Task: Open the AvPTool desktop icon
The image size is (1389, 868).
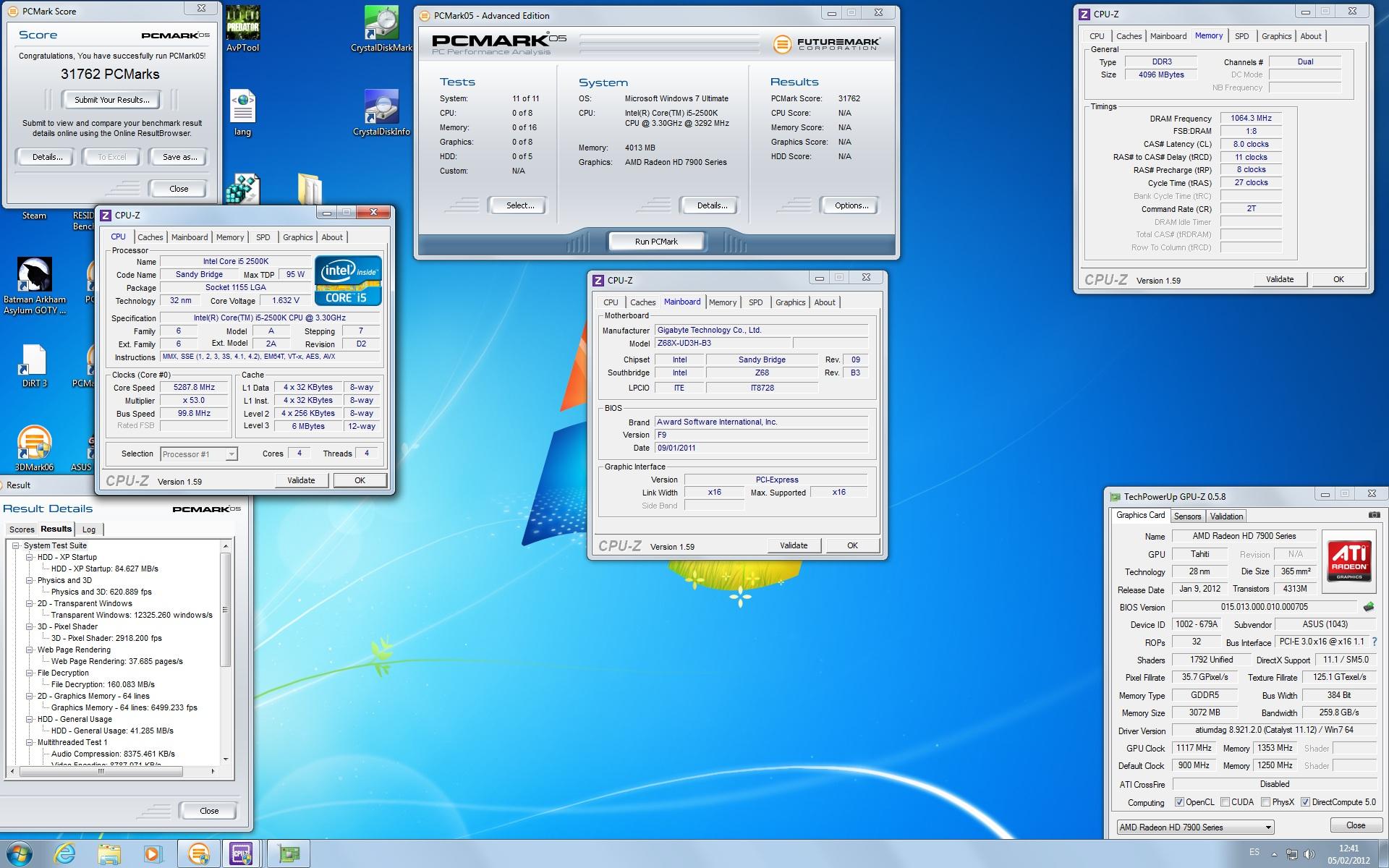Action: point(242,29)
